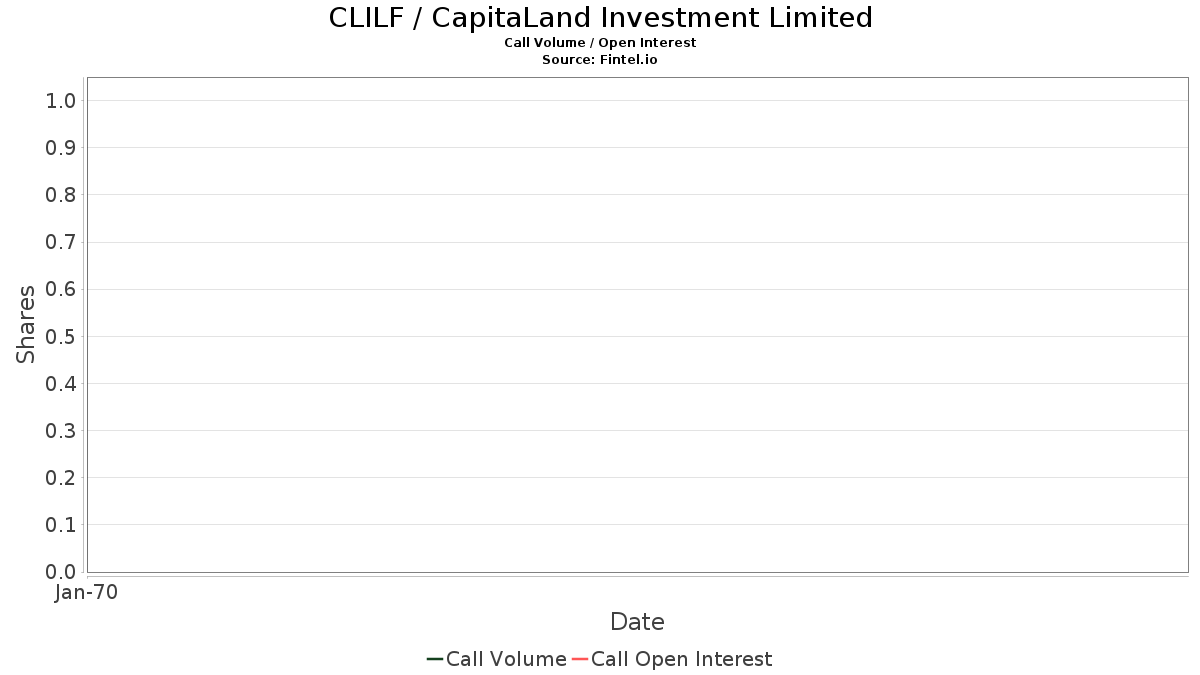Click the red Call Open Interest line swatch

pyautogui.click(x=580, y=659)
